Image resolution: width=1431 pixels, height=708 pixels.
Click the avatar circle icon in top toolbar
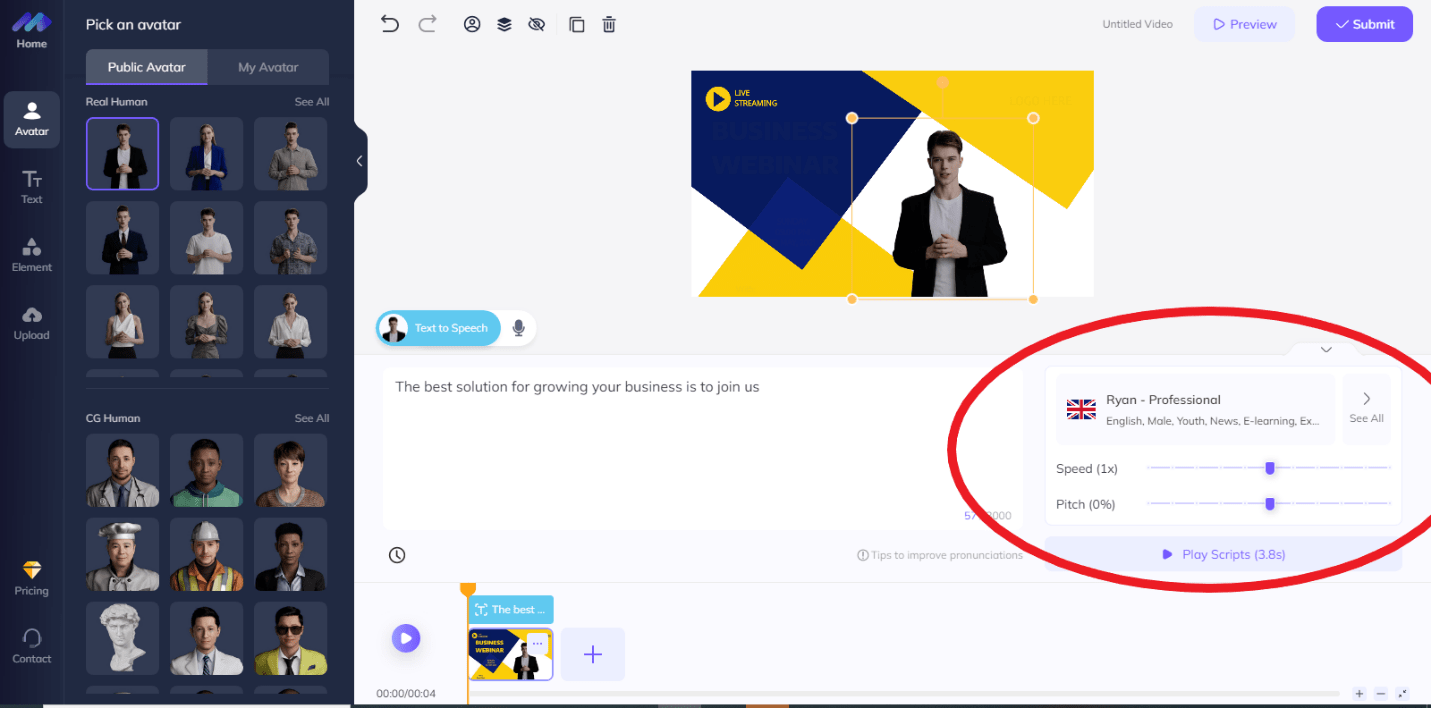[x=472, y=24]
